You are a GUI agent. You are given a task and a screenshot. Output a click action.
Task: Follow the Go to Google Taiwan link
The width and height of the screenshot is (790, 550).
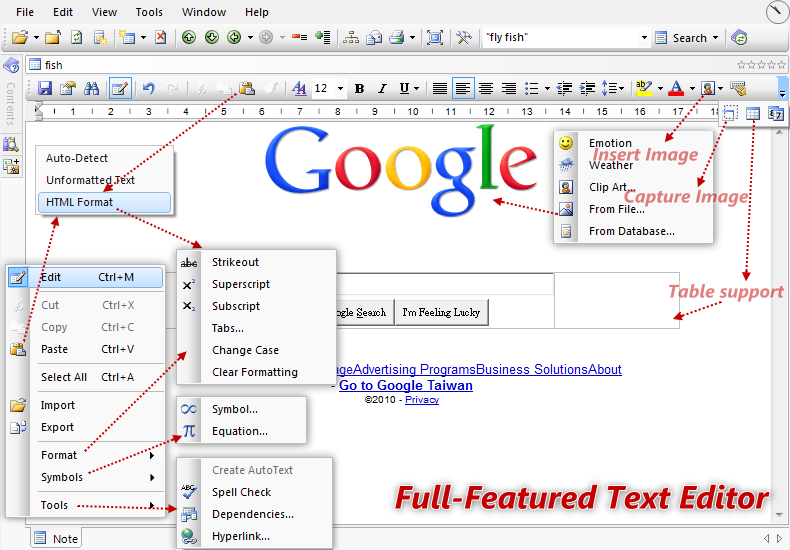click(406, 385)
